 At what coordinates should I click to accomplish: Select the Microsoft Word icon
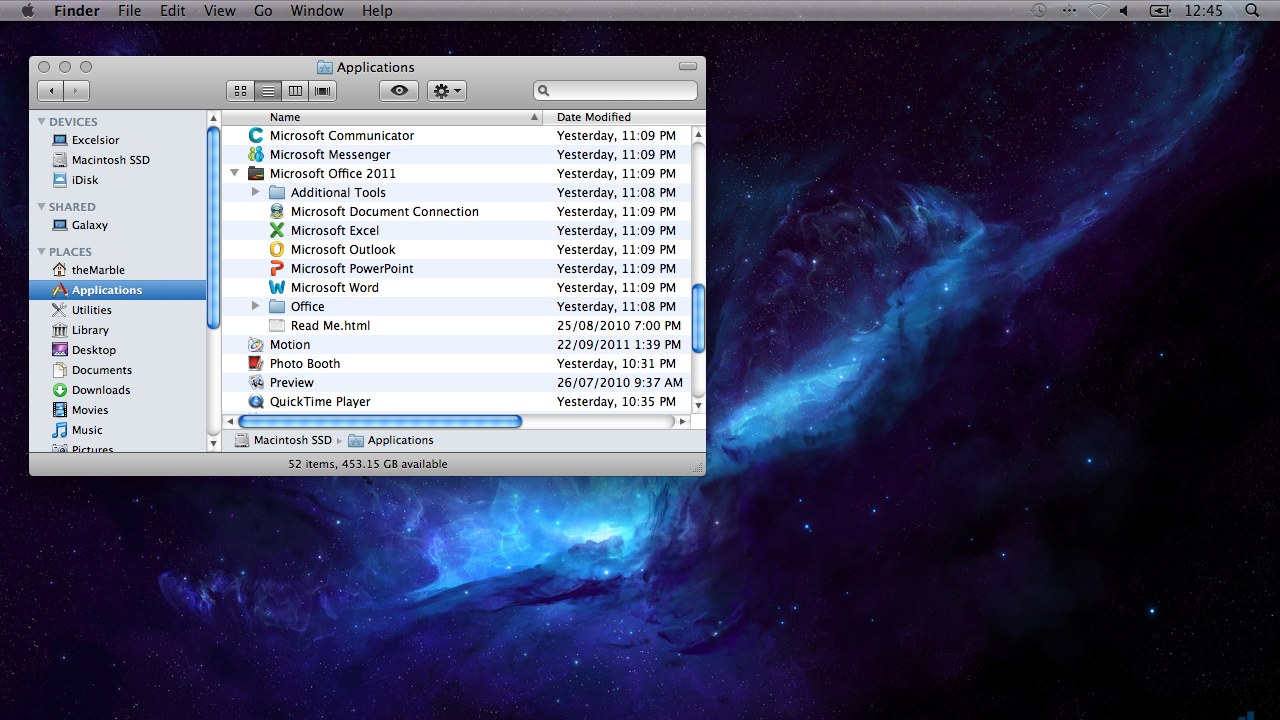point(277,287)
